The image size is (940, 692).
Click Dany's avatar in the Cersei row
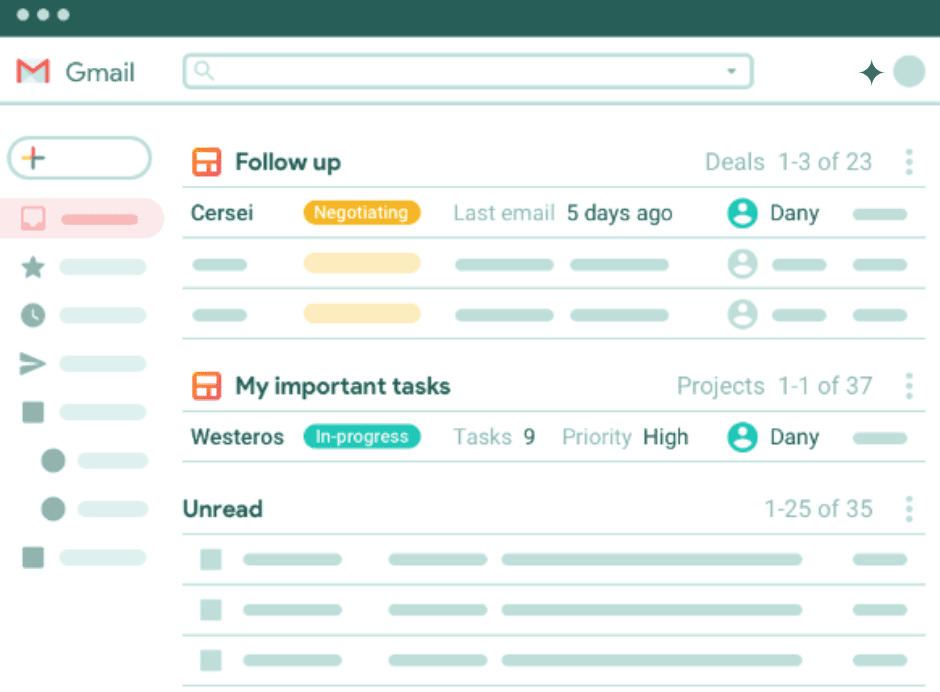pyautogui.click(x=742, y=213)
